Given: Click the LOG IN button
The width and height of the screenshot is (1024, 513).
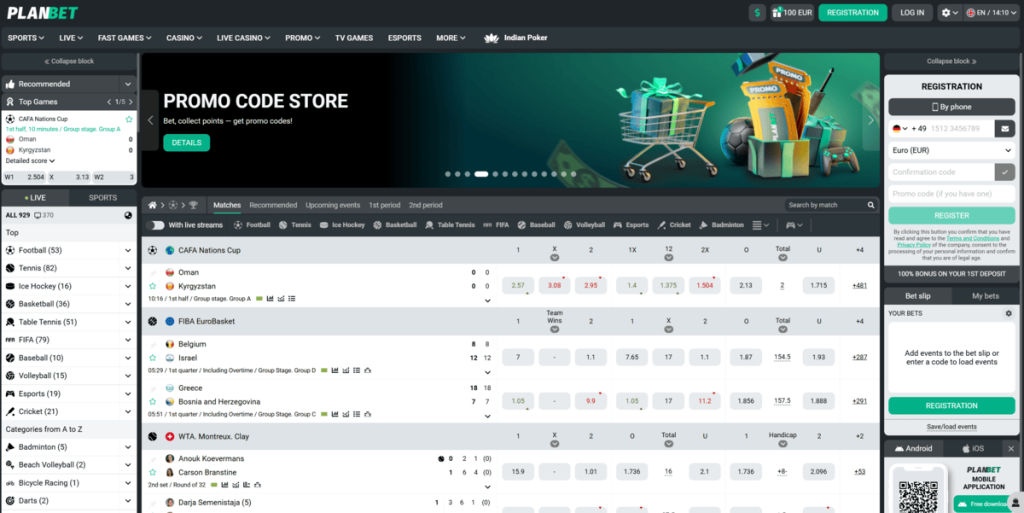Looking at the screenshot, I should (x=912, y=13).
